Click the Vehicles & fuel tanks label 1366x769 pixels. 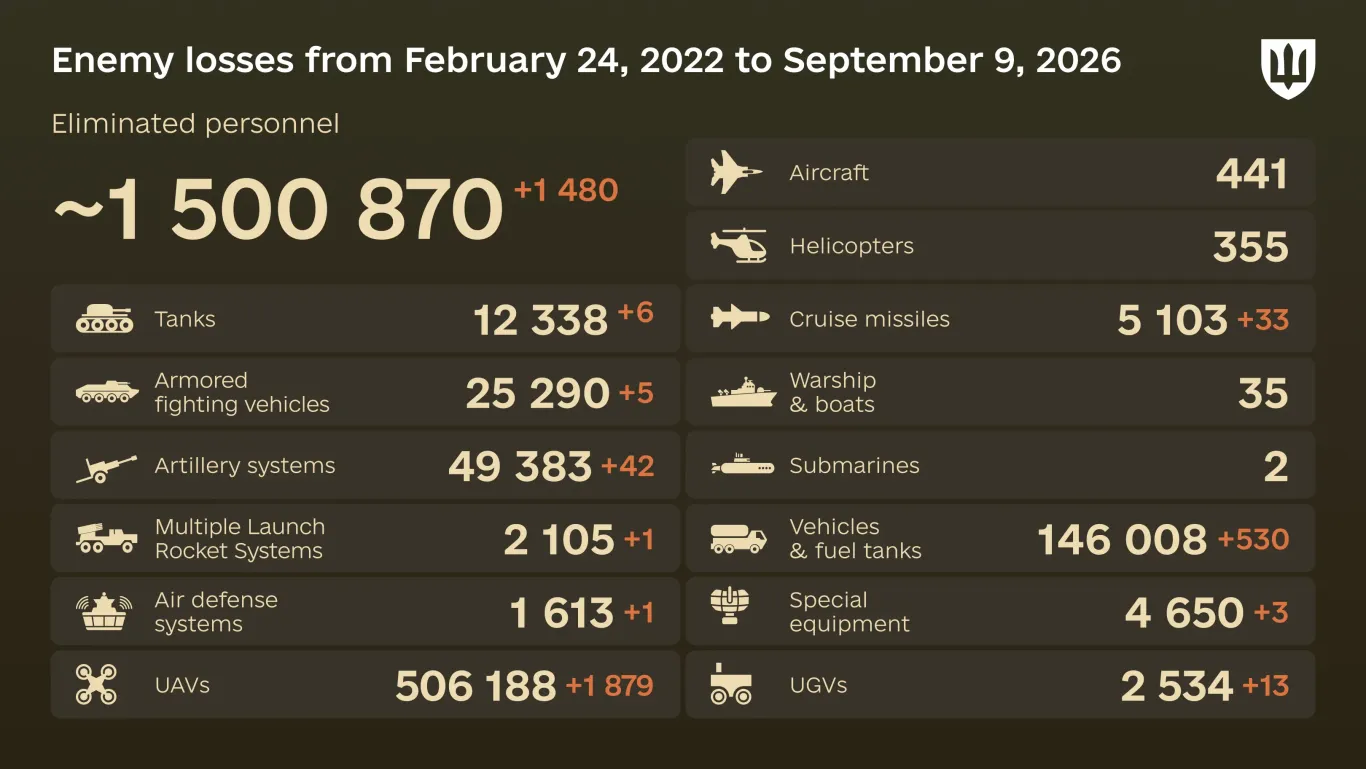(x=855, y=539)
